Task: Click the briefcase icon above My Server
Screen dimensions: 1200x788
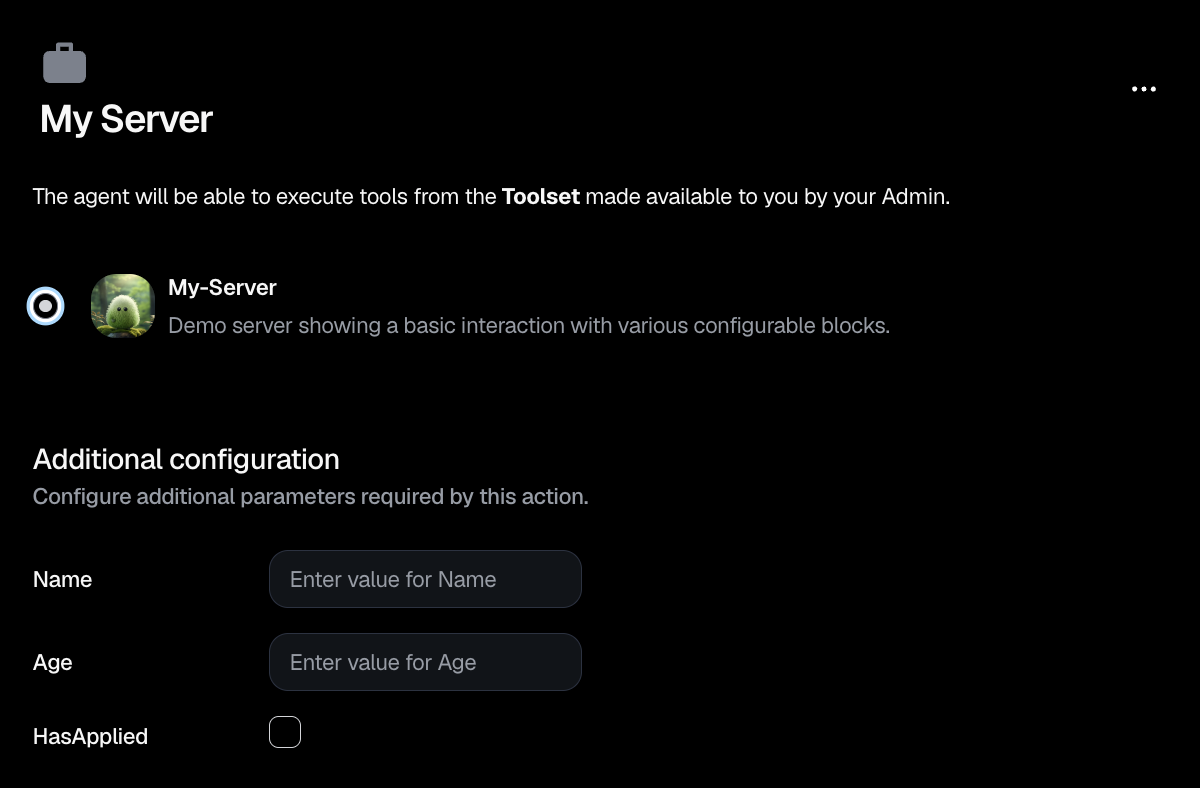Action: pyautogui.click(x=64, y=63)
